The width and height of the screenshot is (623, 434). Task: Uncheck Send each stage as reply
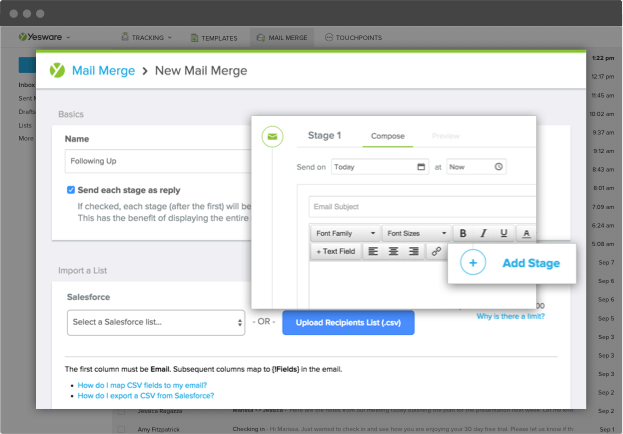(71, 190)
